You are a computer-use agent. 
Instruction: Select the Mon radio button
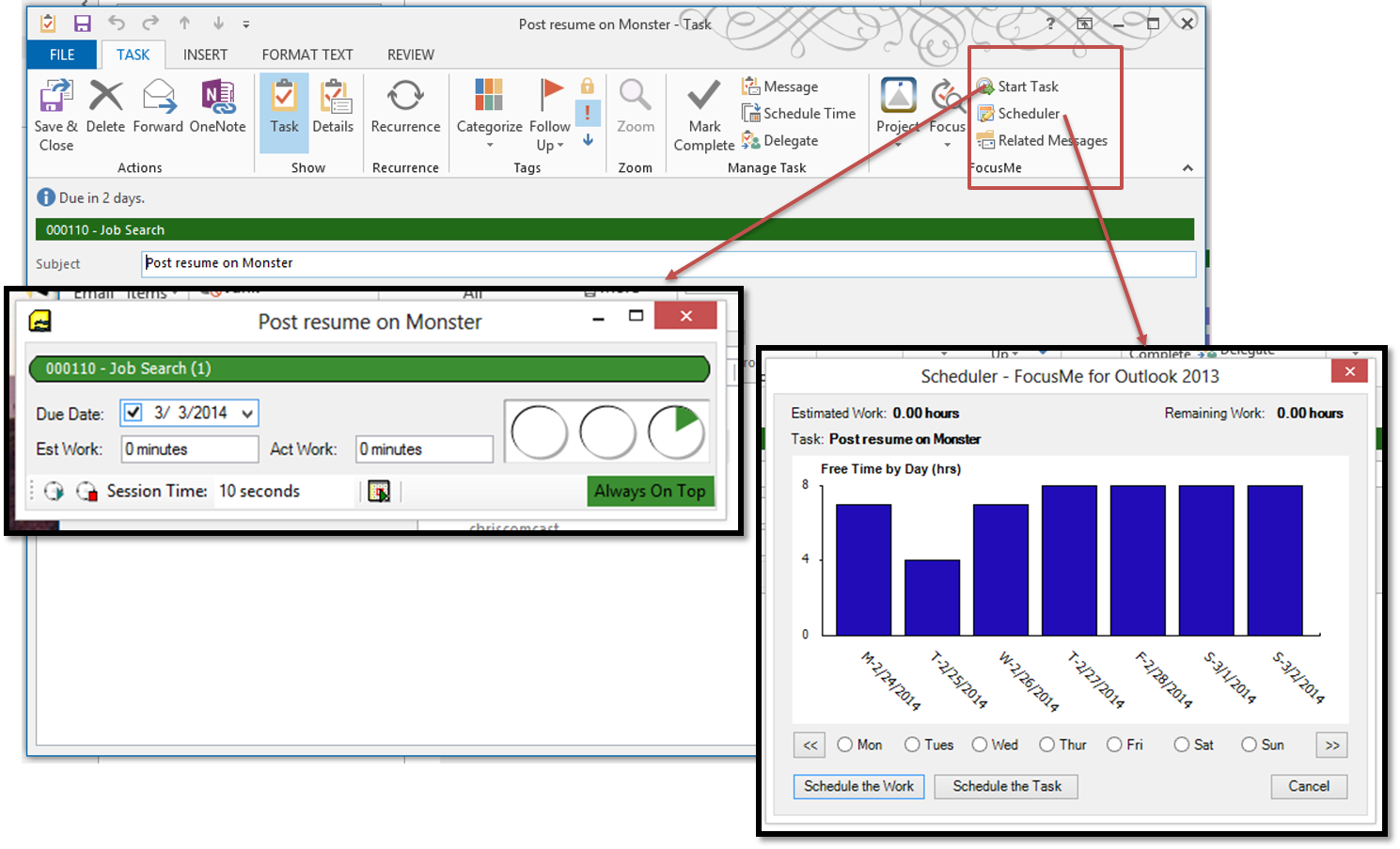point(844,745)
